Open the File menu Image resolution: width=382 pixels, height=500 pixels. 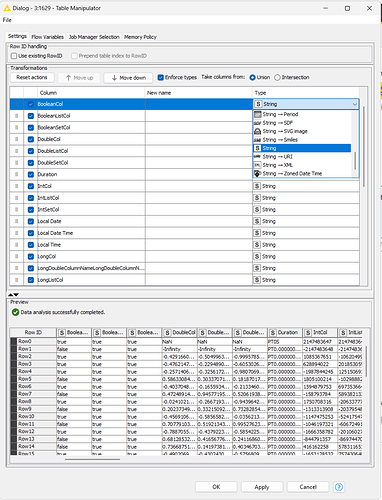pos(7,20)
